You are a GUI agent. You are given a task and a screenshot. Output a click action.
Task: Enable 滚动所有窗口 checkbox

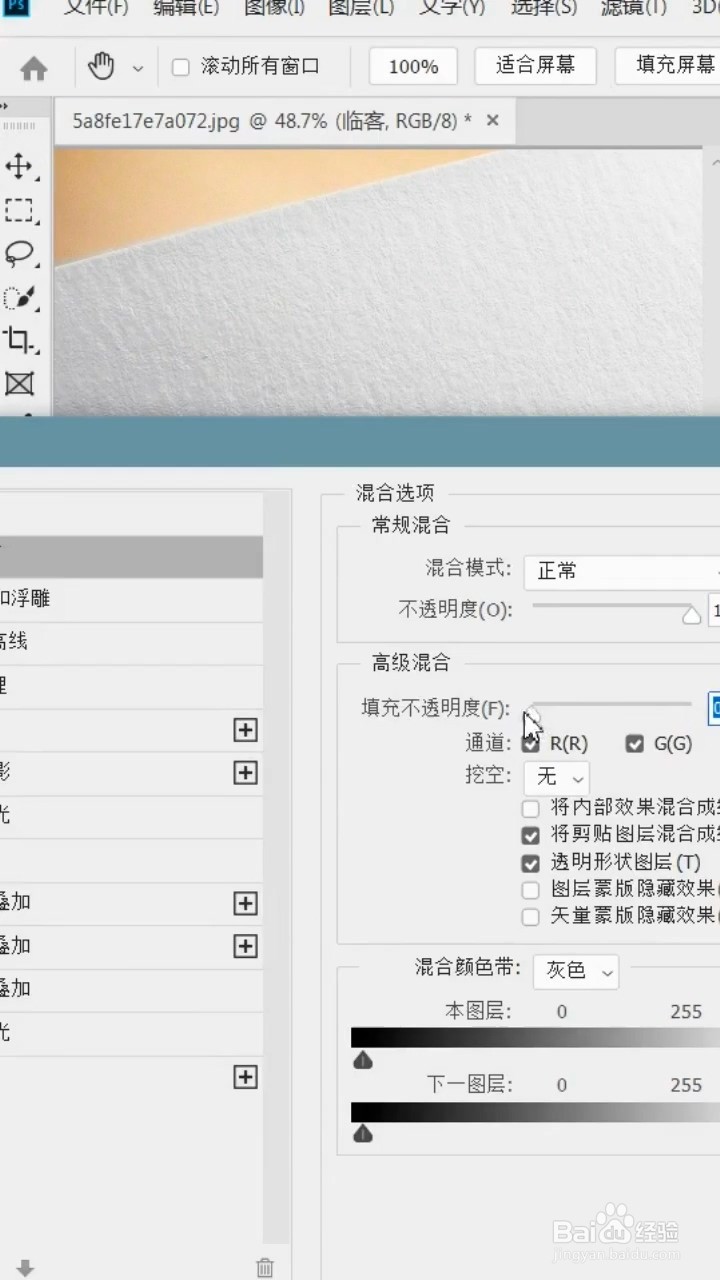[181, 67]
